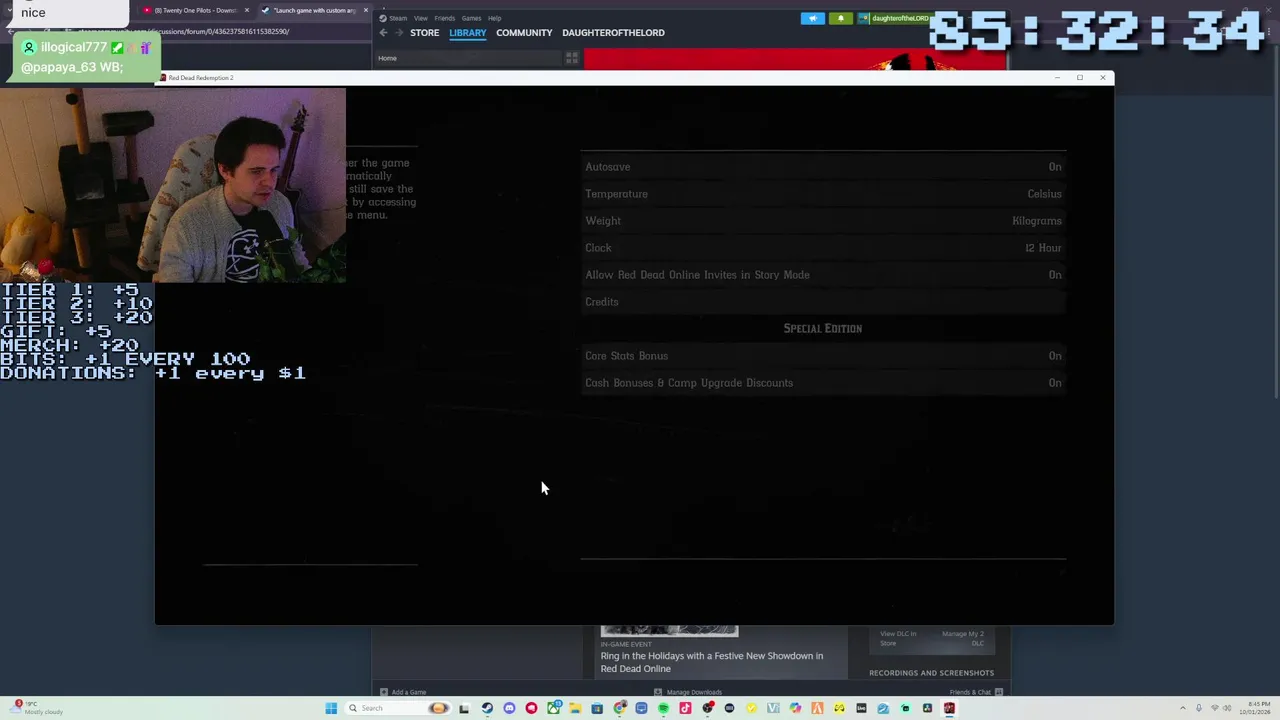The height and width of the screenshot is (720, 1280).
Task: Click View DLC in Store
Action: [897, 638]
